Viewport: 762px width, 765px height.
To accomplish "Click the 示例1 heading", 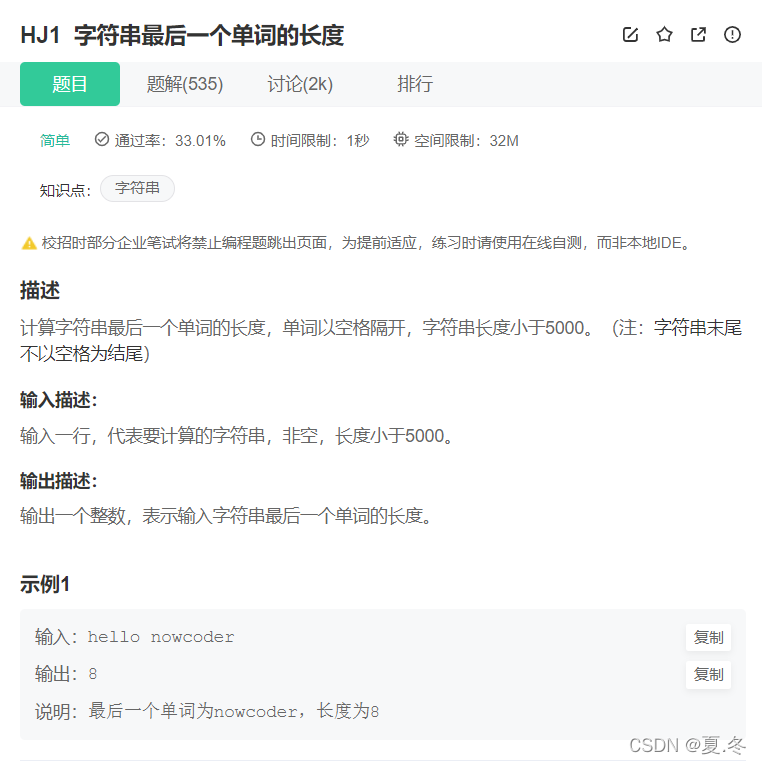I will (x=45, y=584).
